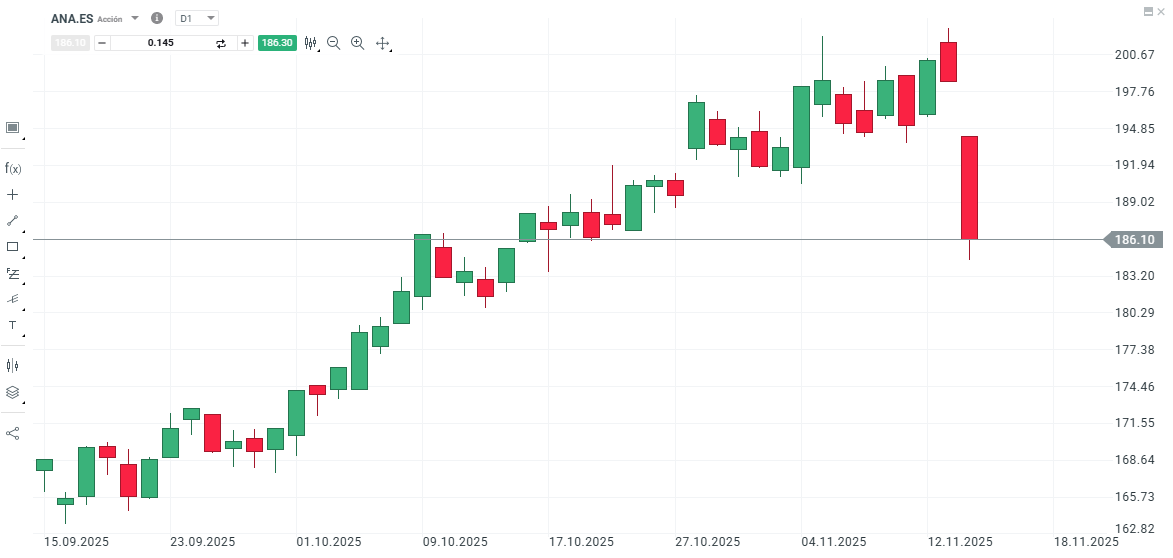Zoom in on the chart
Screen dimensions: 1173x558
(357, 43)
